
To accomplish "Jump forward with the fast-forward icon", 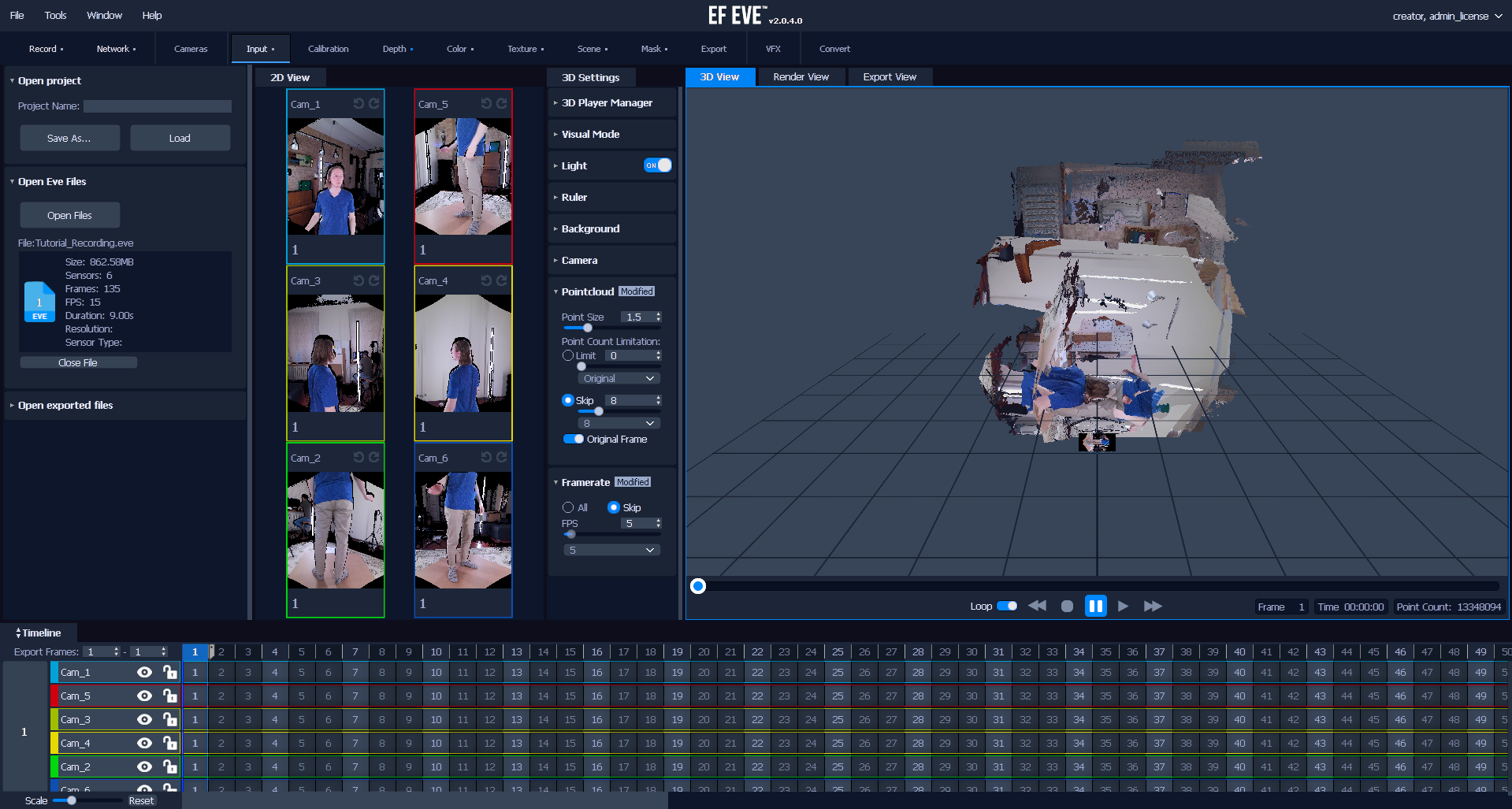I will (1153, 606).
